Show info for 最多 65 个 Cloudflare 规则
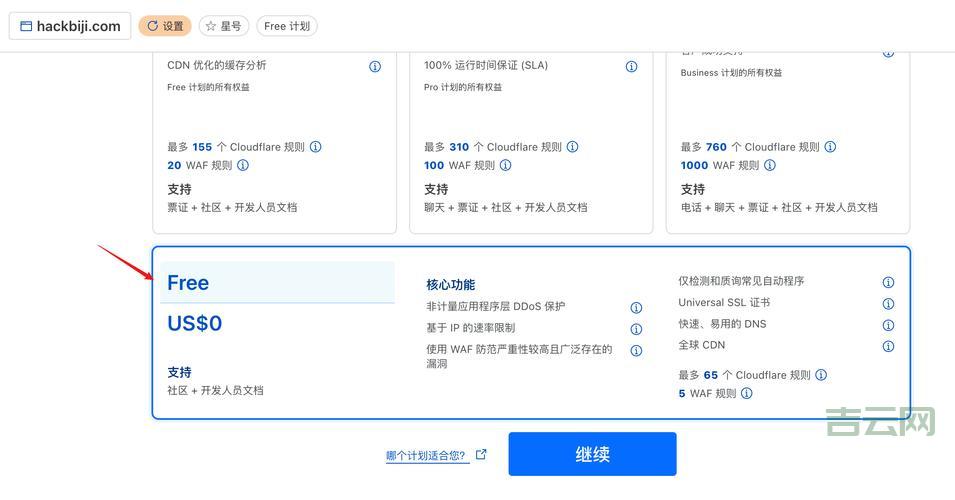The image size is (955, 500). tap(821, 375)
